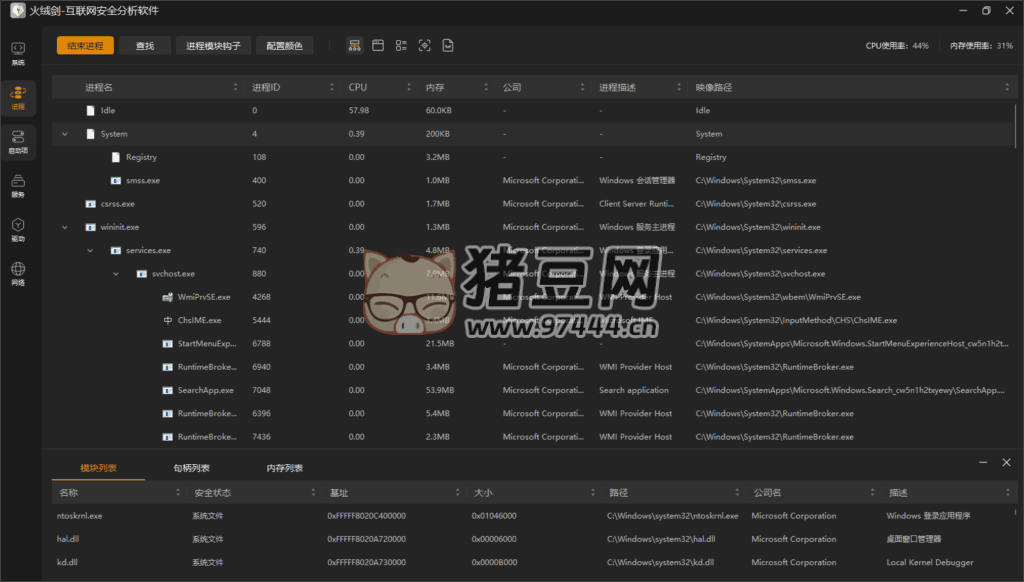Click the 进程模块钩子 button
The image size is (1024, 582).
pos(213,46)
